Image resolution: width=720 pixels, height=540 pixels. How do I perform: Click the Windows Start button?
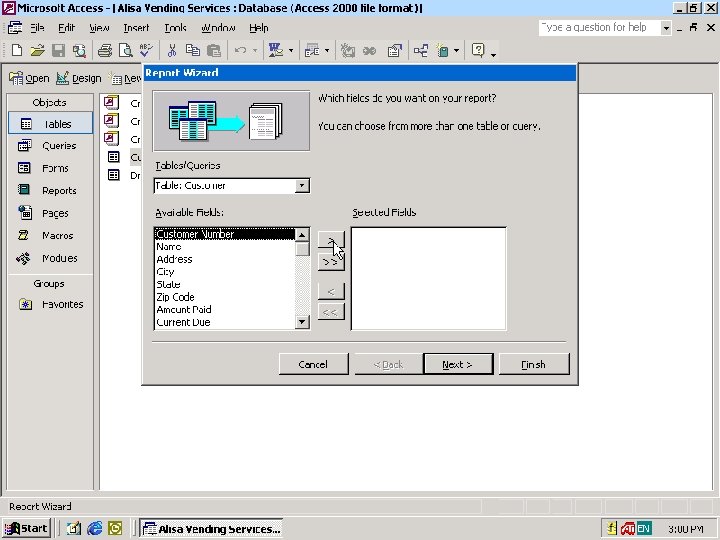click(26, 529)
